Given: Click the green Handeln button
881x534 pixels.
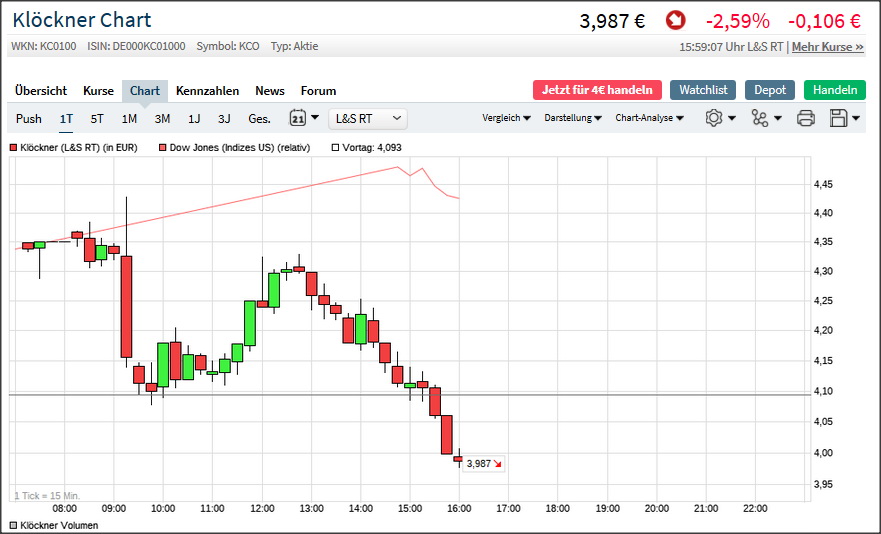Looking at the screenshot, I should (835, 90).
